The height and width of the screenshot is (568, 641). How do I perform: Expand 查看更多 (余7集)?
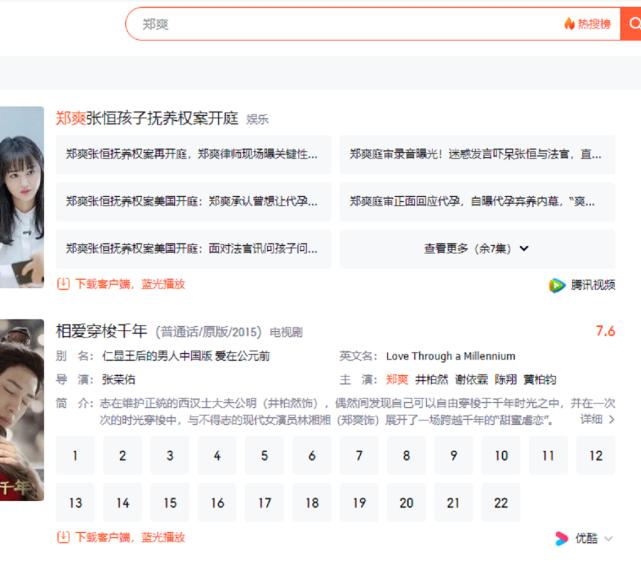(x=477, y=249)
